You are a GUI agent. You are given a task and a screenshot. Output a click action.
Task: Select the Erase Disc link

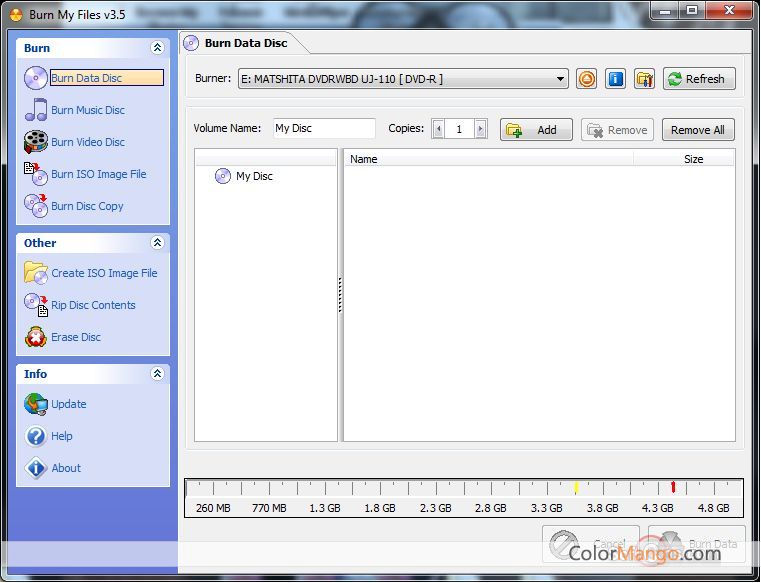76,337
